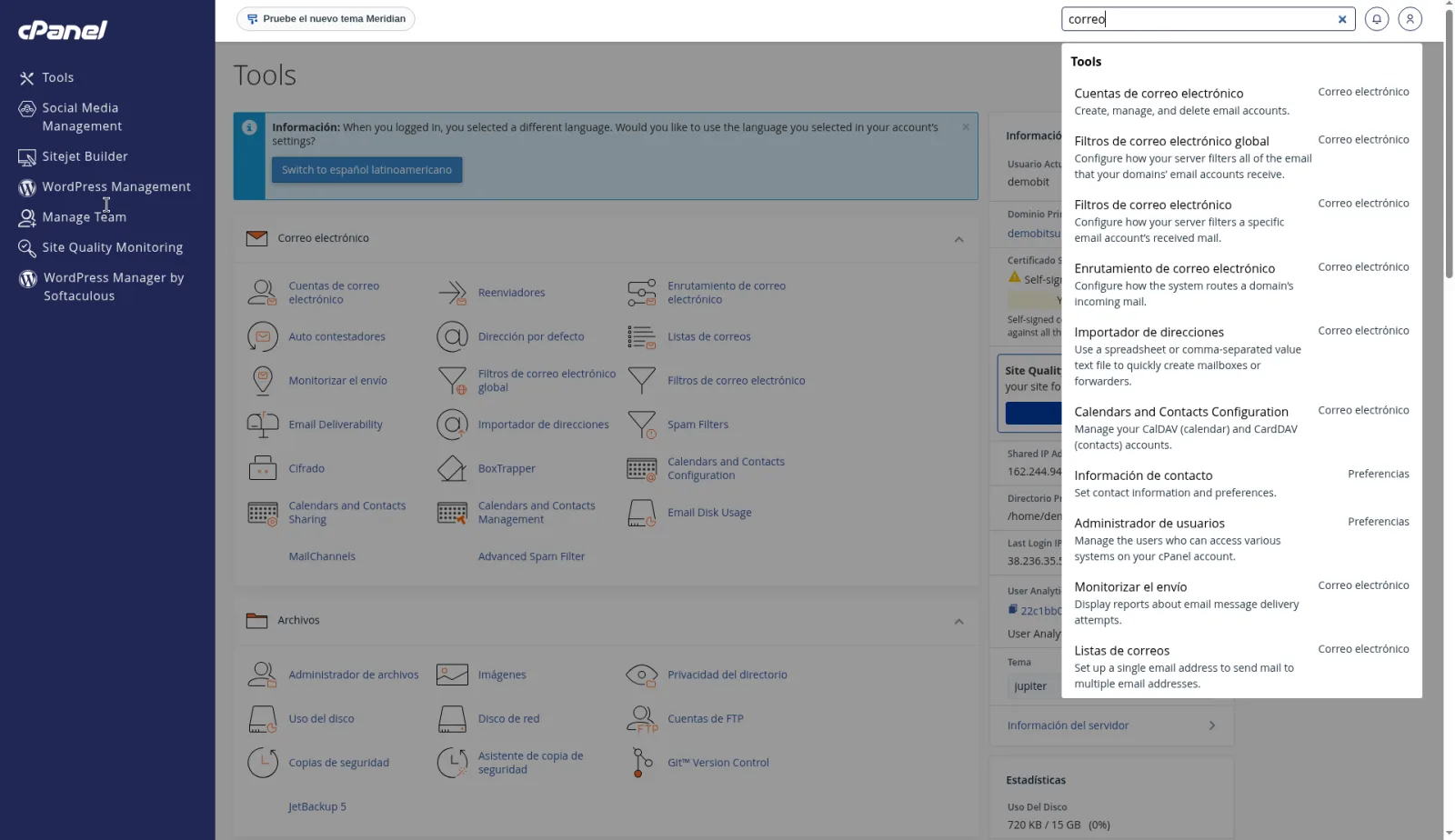The height and width of the screenshot is (840, 1455).
Task: Open the Spam Filters funnel icon
Action: 641,425
